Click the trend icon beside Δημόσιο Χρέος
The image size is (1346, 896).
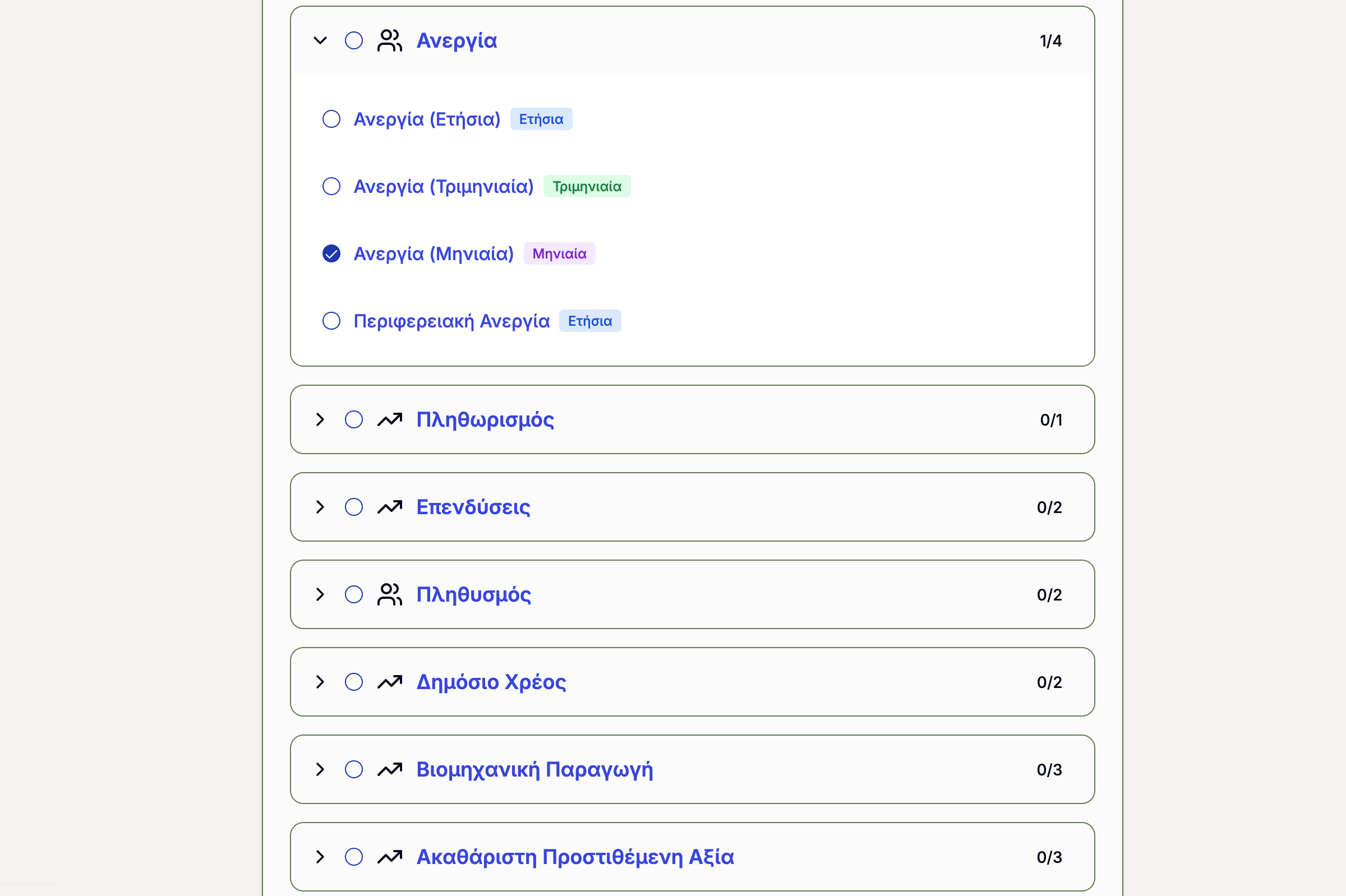coord(389,682)
